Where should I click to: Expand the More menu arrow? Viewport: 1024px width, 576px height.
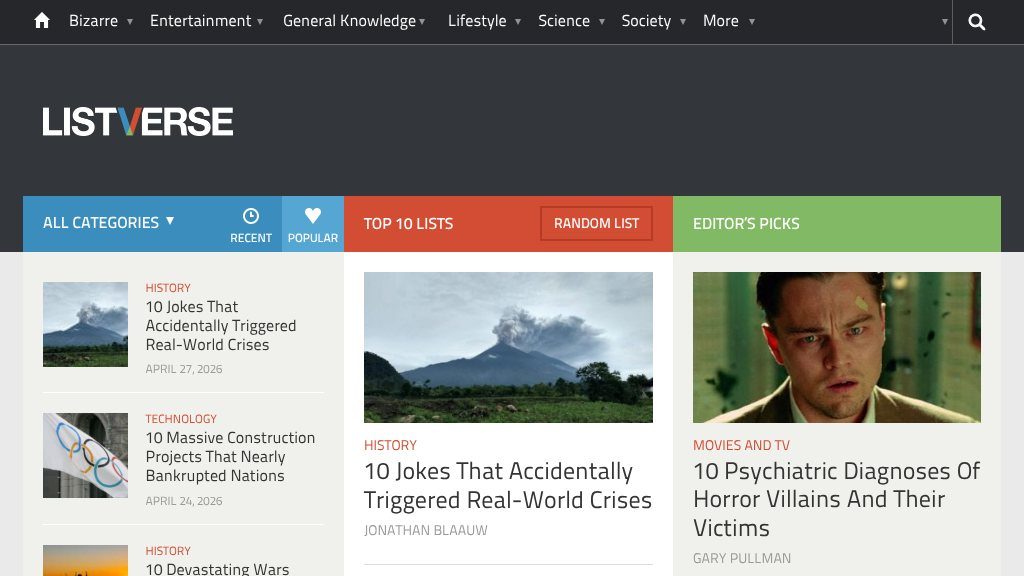752,22
